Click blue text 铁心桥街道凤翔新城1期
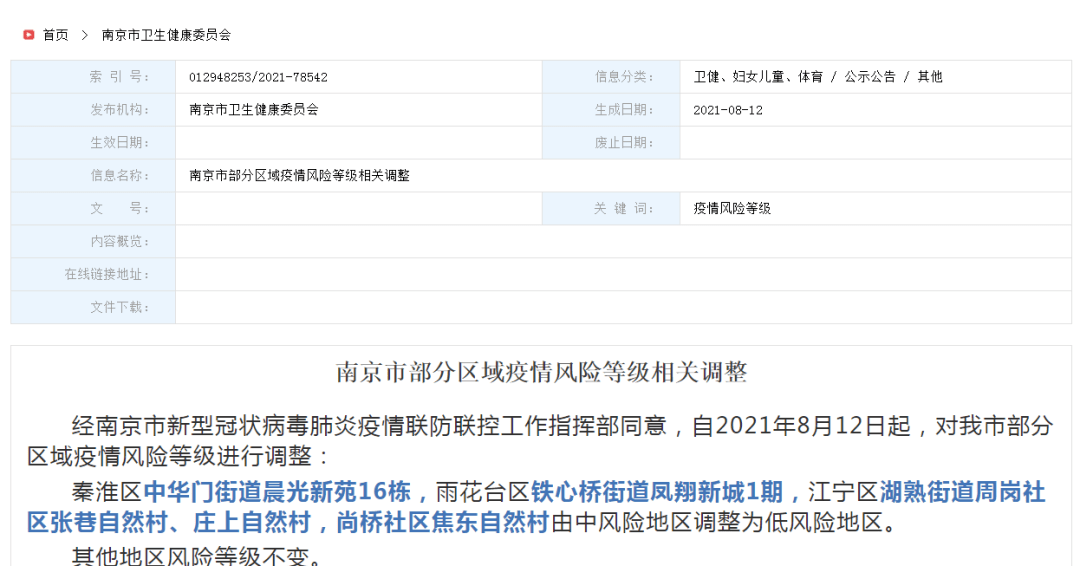 tap(657, 492)
